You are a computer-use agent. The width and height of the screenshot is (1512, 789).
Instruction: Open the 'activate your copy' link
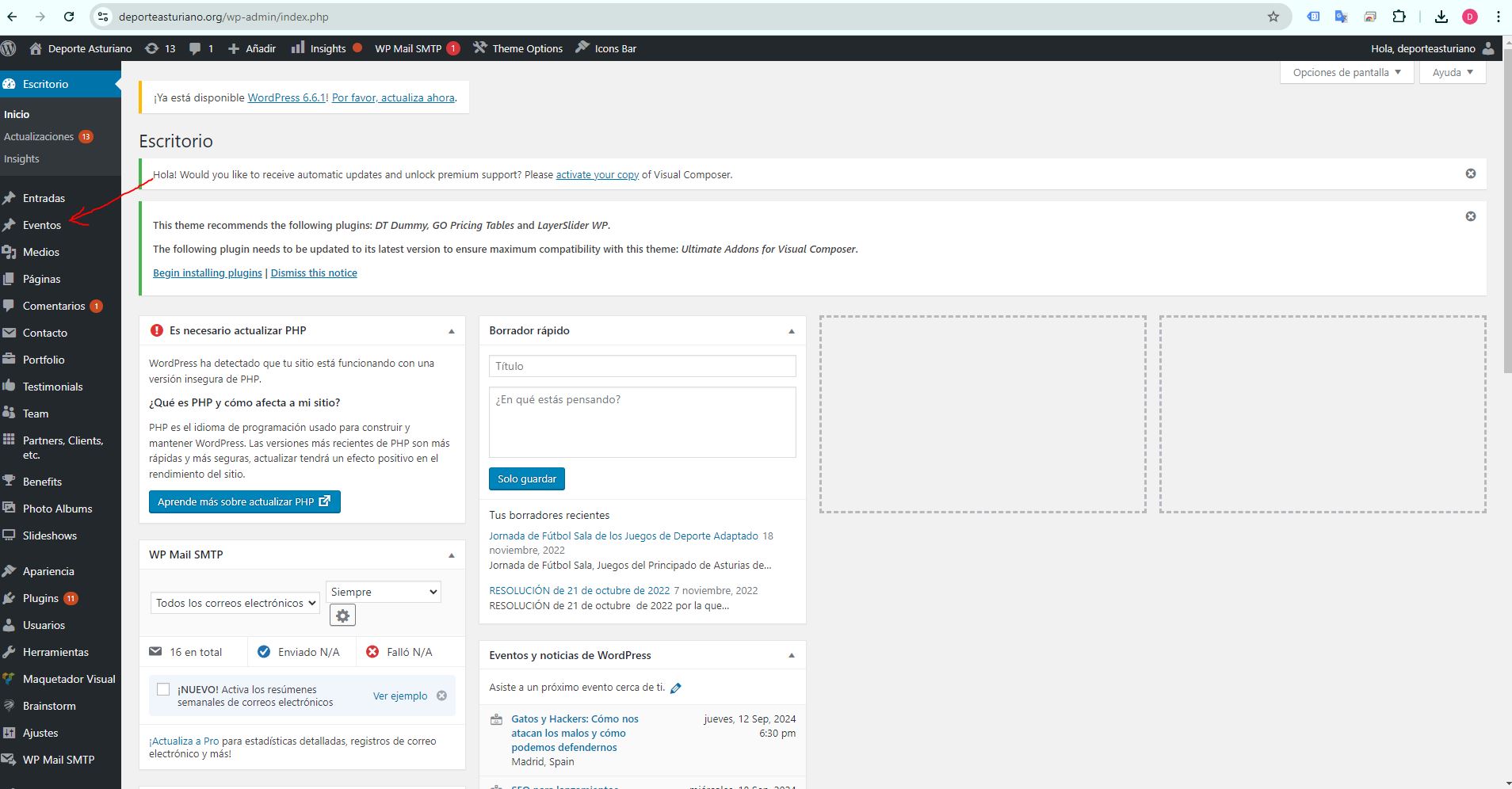point(597,174)
